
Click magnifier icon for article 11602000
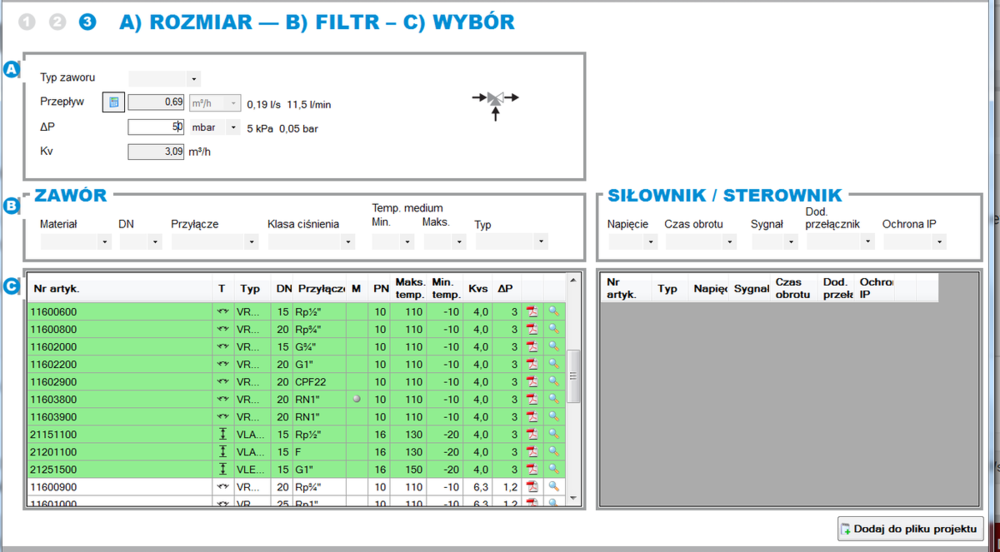pos(553,346)
